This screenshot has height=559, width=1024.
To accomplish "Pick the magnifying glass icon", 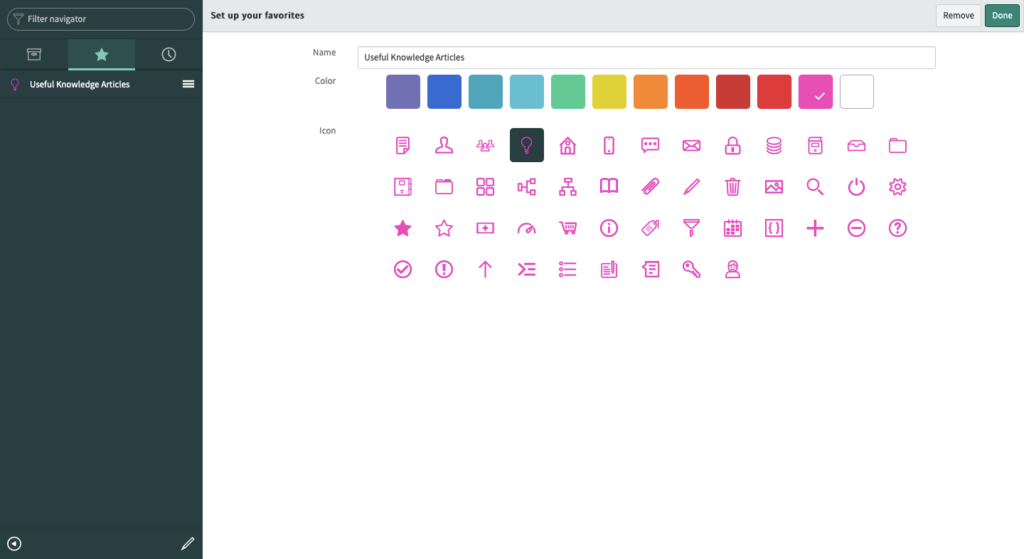I will coord(815,187).
